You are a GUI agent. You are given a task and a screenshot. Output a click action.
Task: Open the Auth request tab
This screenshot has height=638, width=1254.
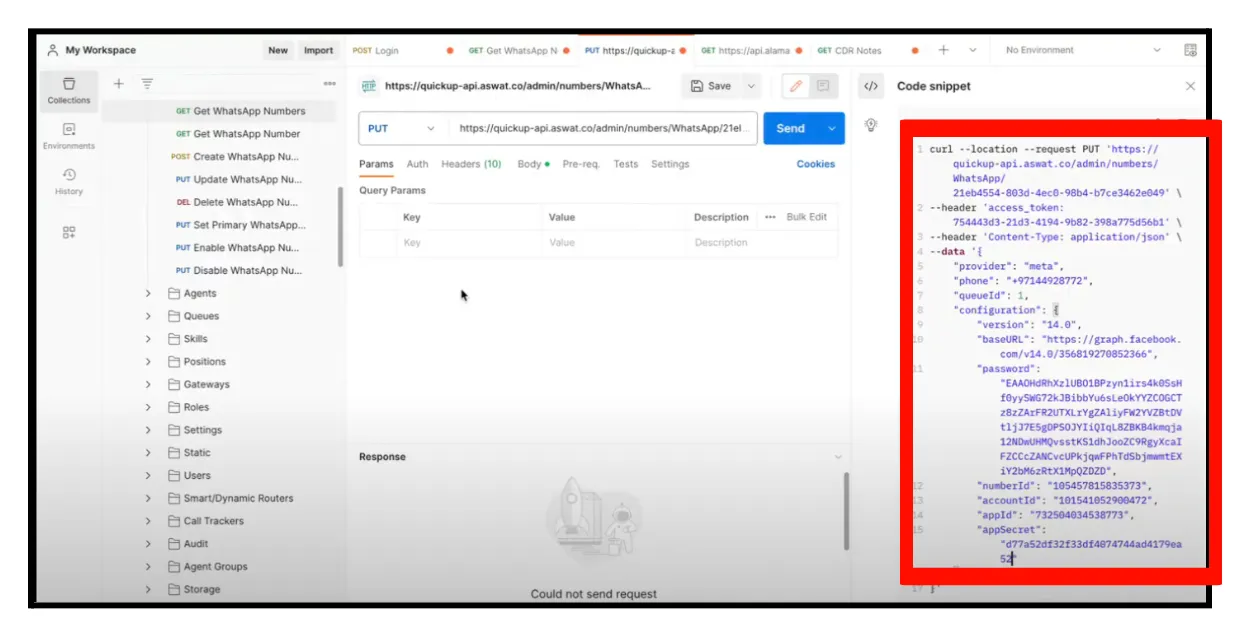[x=417, y=164]
